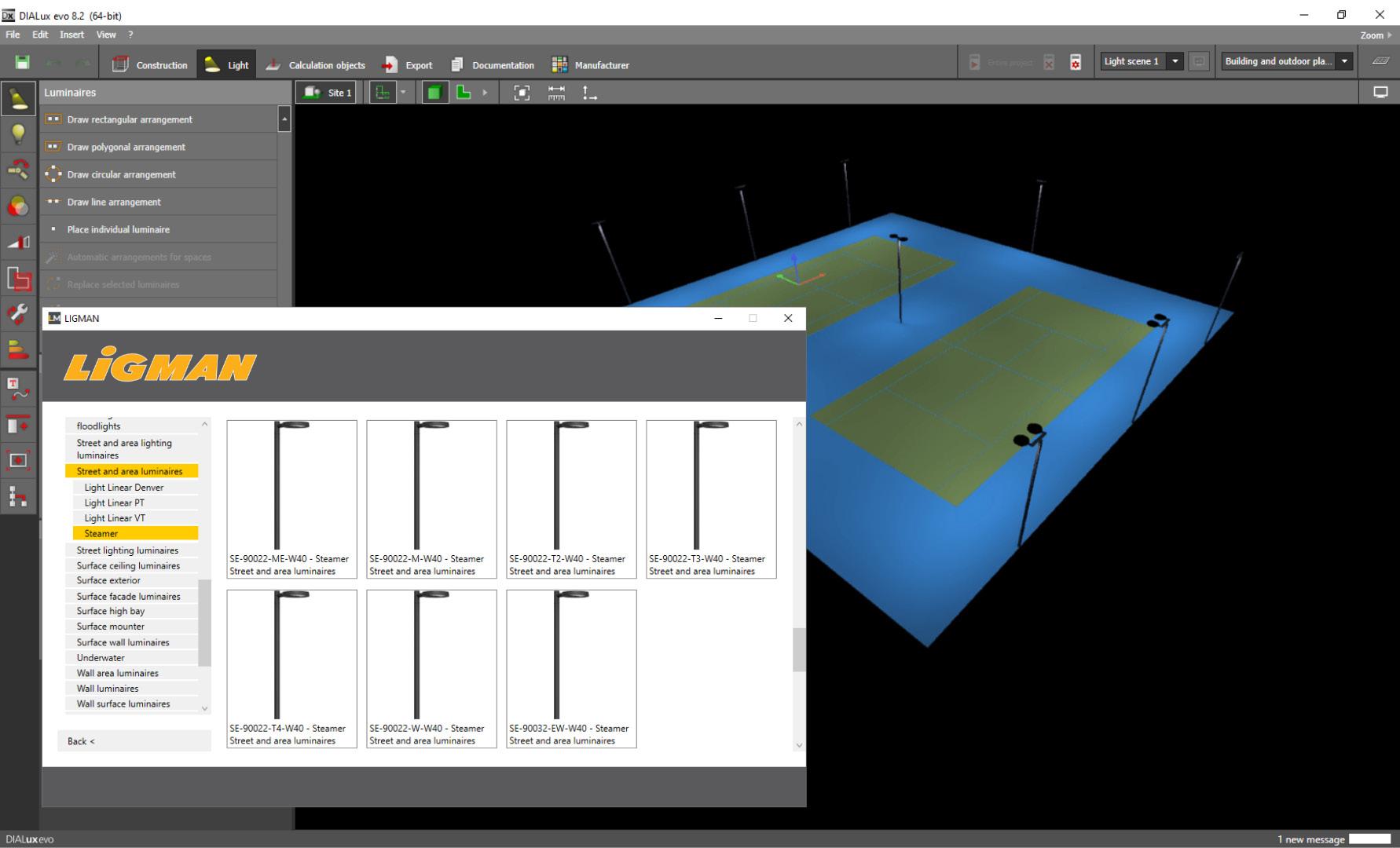Viewport: 1400px width, 848px height.
Task: Switch to the green floor plan view
Action: click(464, 93)
